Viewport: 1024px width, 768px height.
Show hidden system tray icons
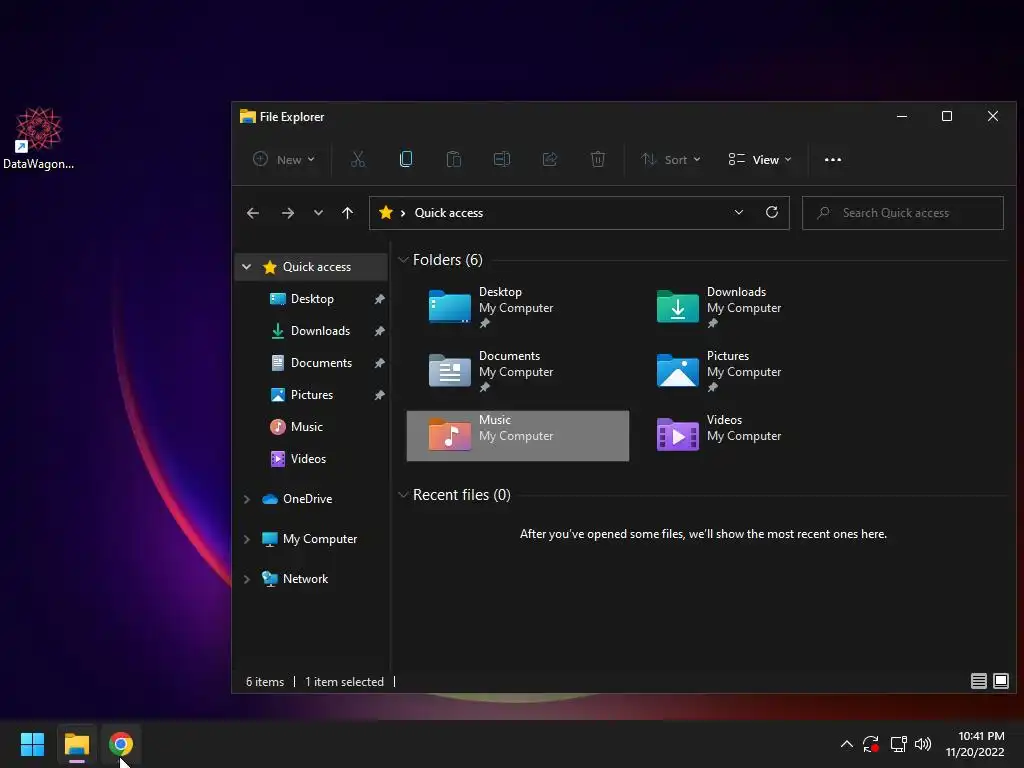[846, 744]
